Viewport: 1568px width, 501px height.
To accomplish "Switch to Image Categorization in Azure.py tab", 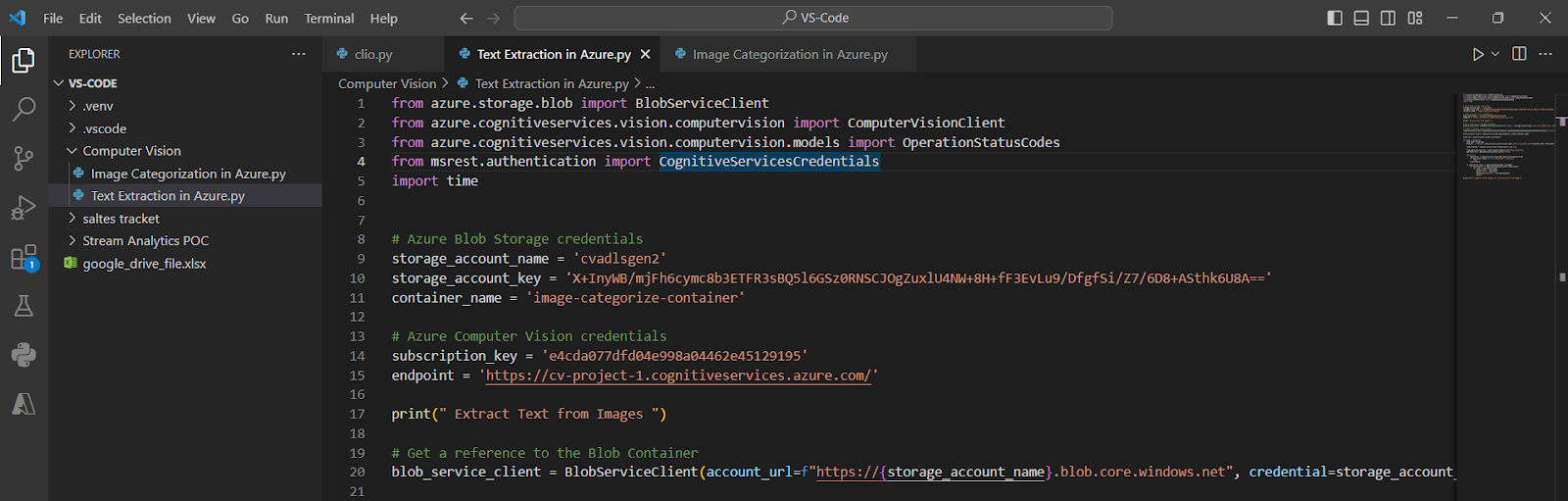I will pos(790,54).
